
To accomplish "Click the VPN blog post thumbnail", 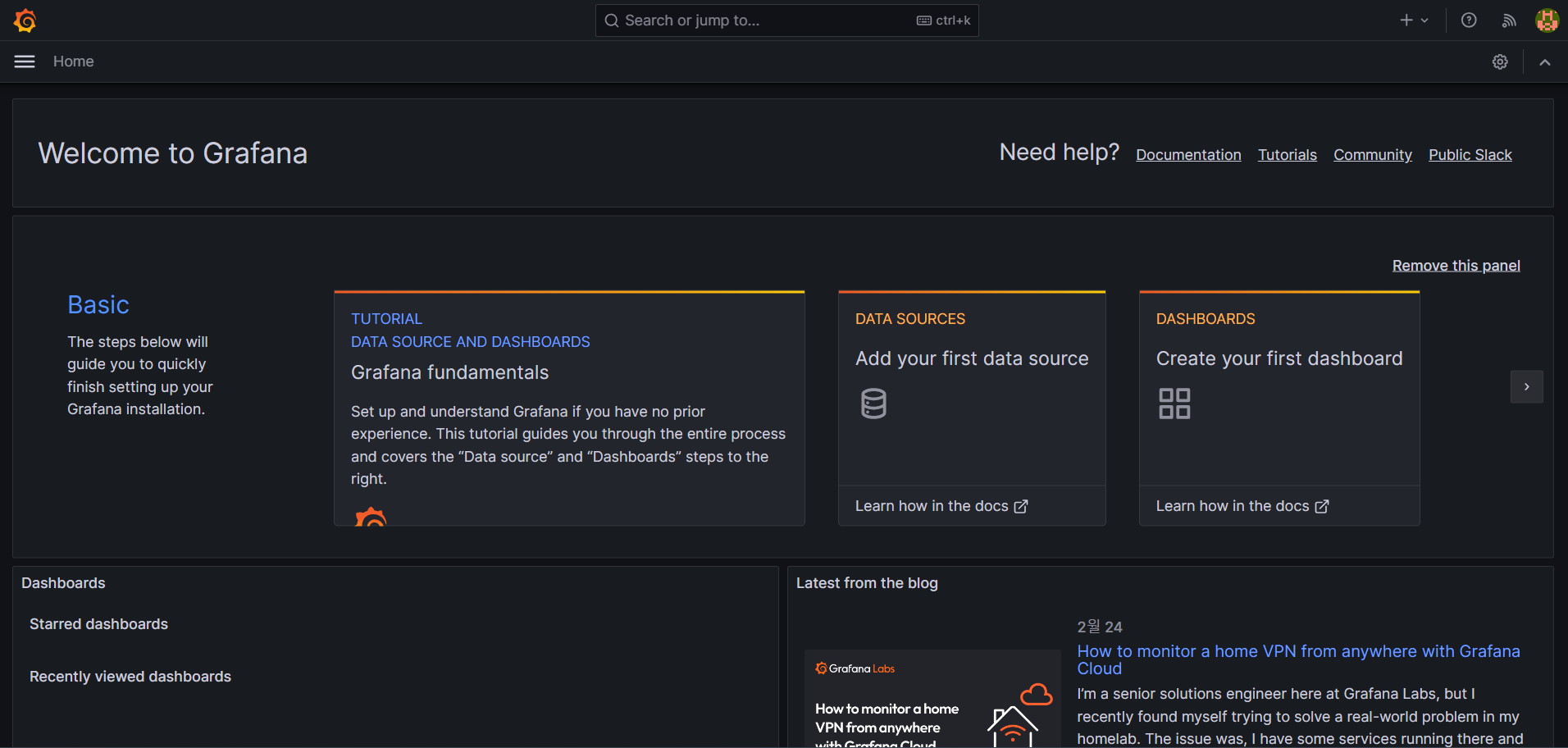I will (x=932, y=699).
